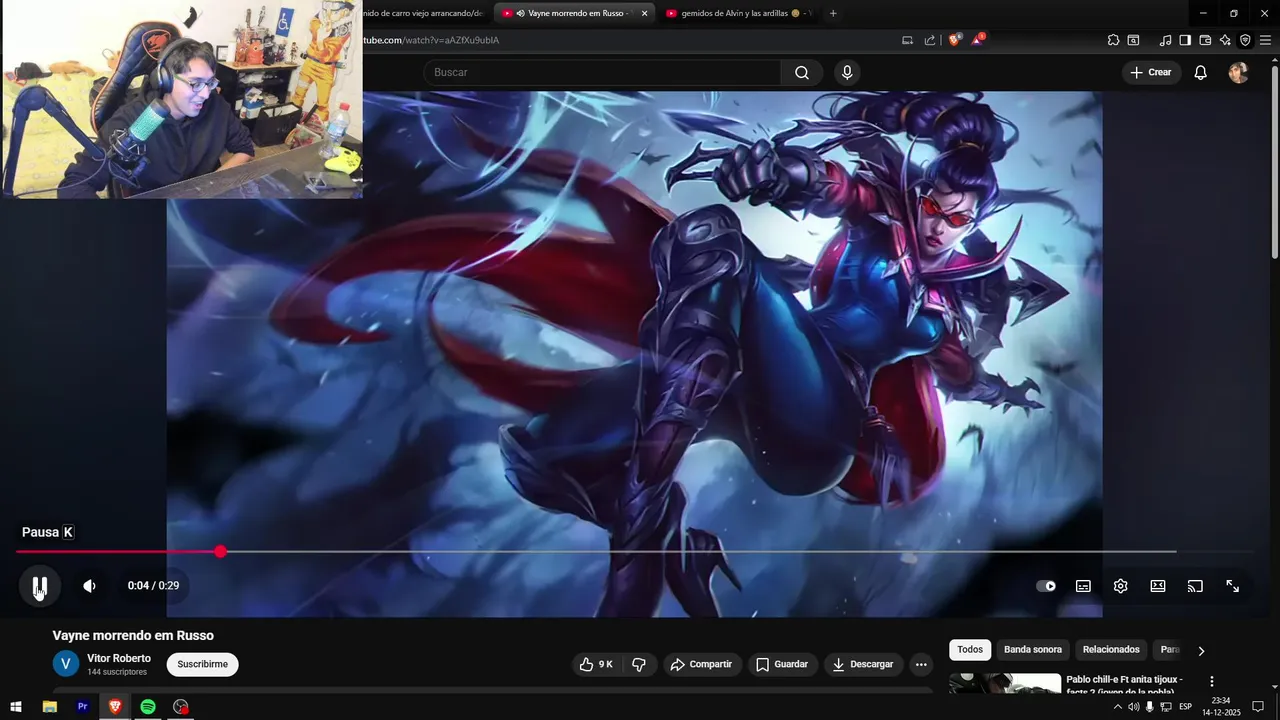The image size is (1280, 720).
Task: Seek using the red progress bar handle
Action: tap(220, 551)
